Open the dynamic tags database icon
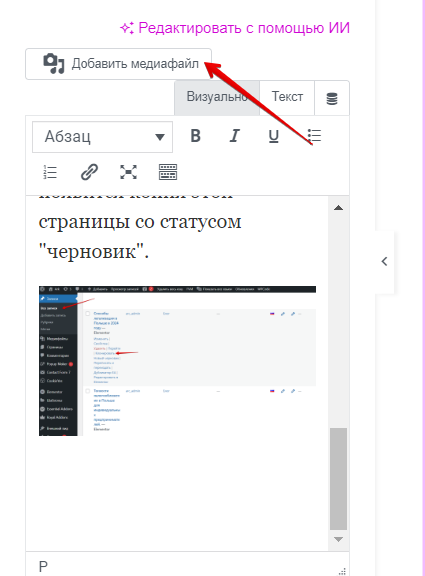The image size is (425, 576). coord(332,98)
